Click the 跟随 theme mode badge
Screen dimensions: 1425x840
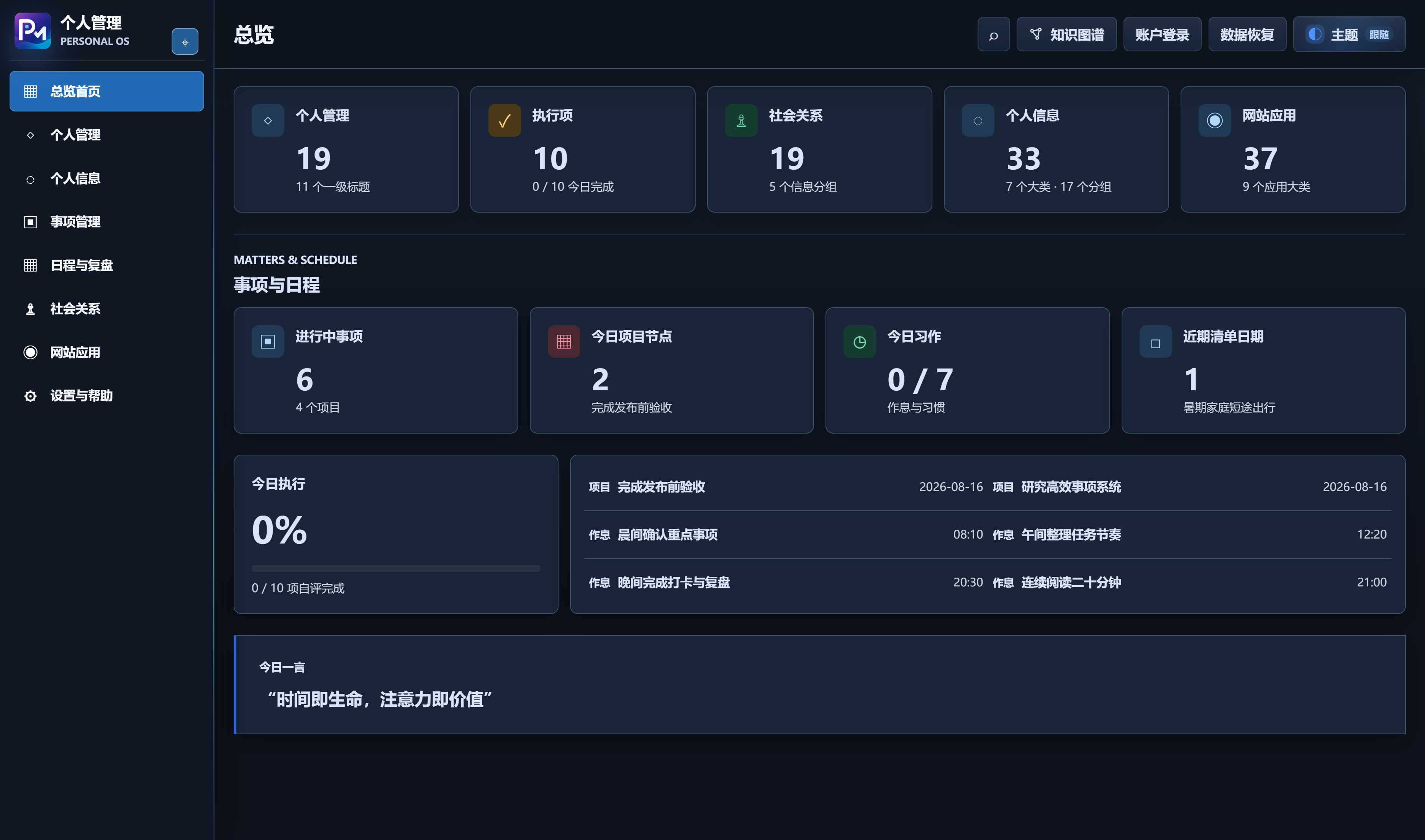(1379, 35)
